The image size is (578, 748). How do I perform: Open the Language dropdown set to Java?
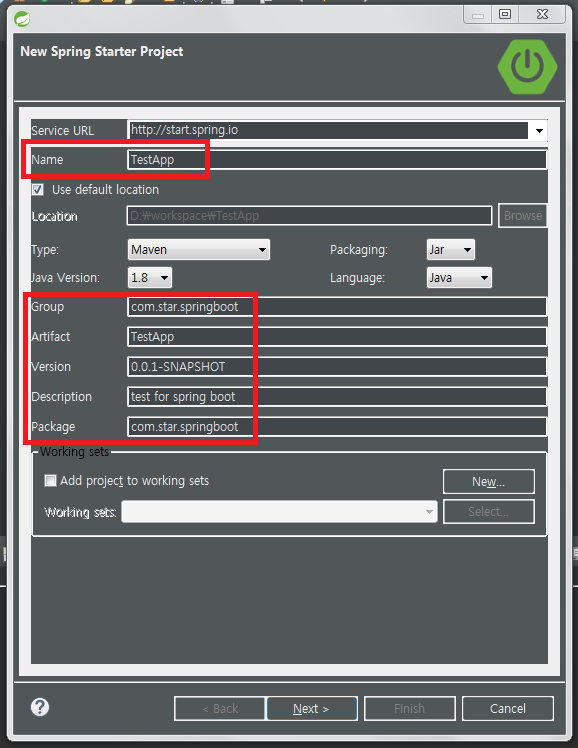459,278
